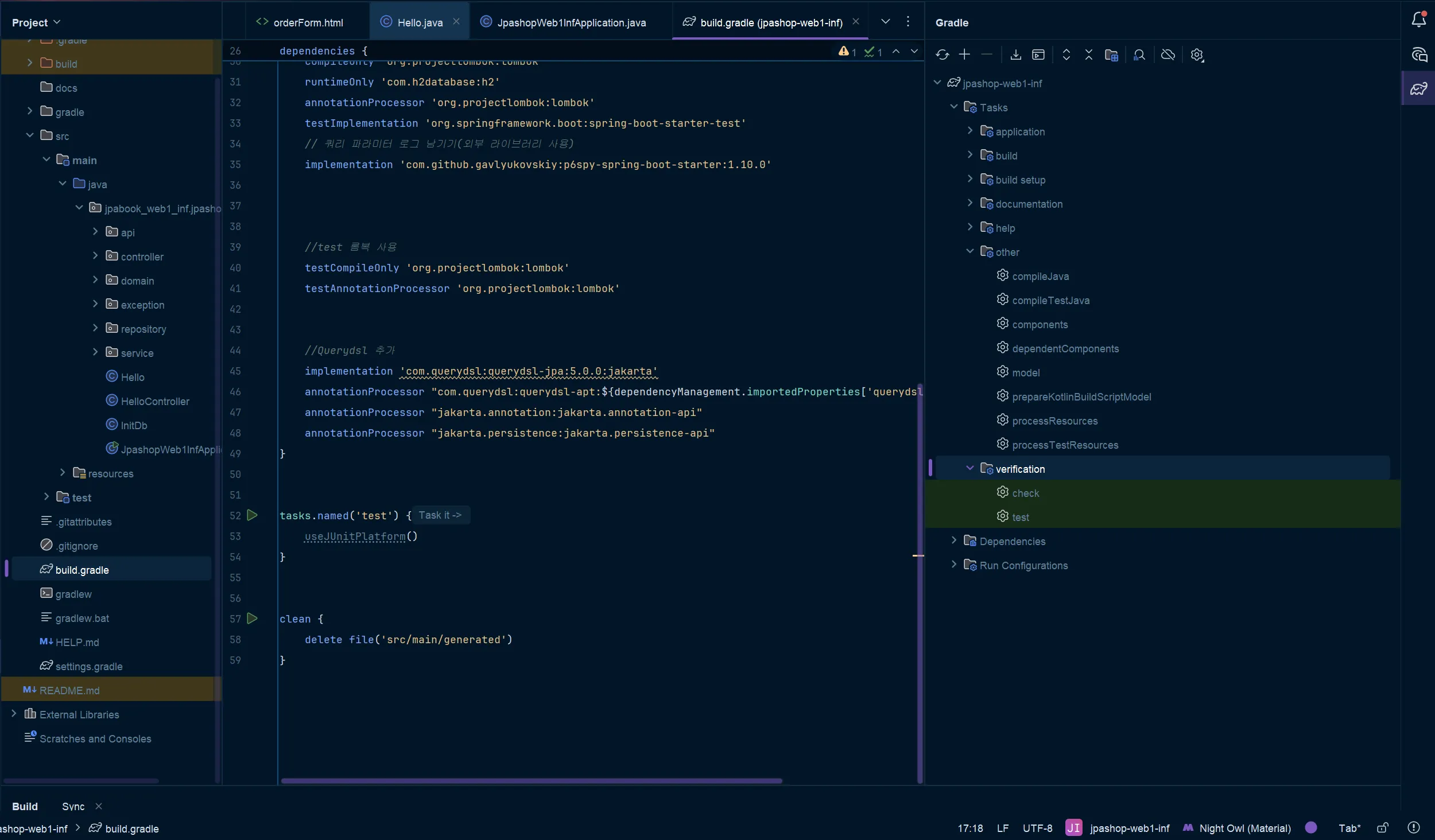1435x840 pixels.
Task: Open notifications via bell icon
Action: [x=1418, y=18]
